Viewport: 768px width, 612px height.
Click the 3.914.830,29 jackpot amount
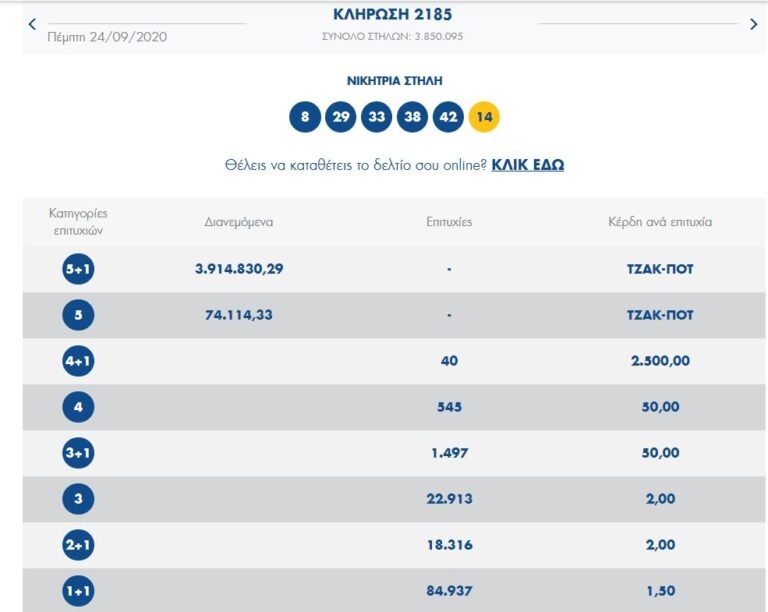click(x=239, y=269)
